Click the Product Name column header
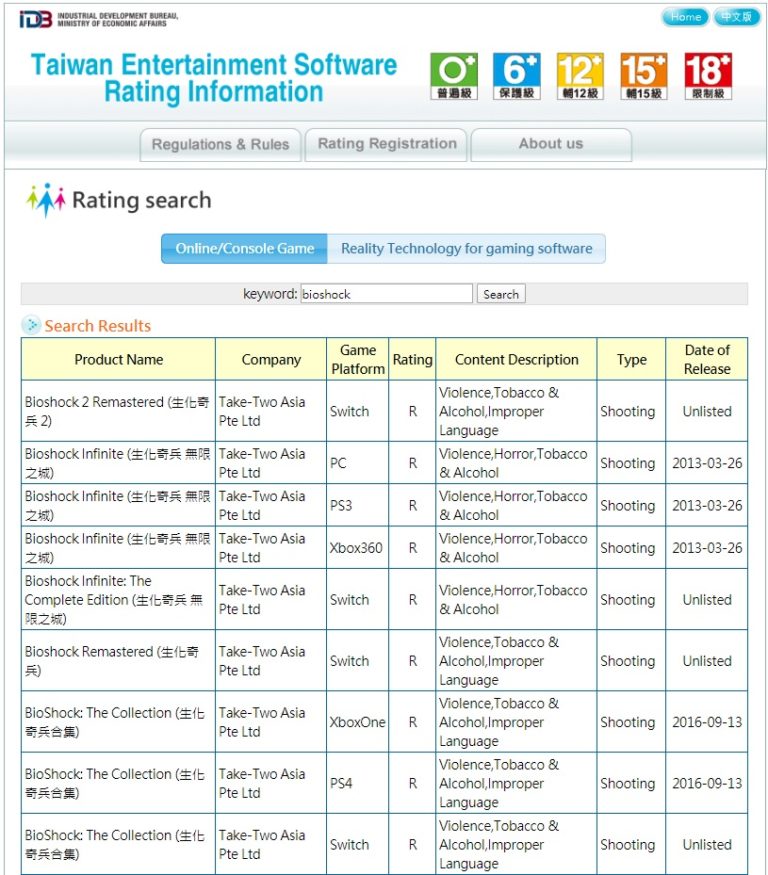 coord(118,359)
